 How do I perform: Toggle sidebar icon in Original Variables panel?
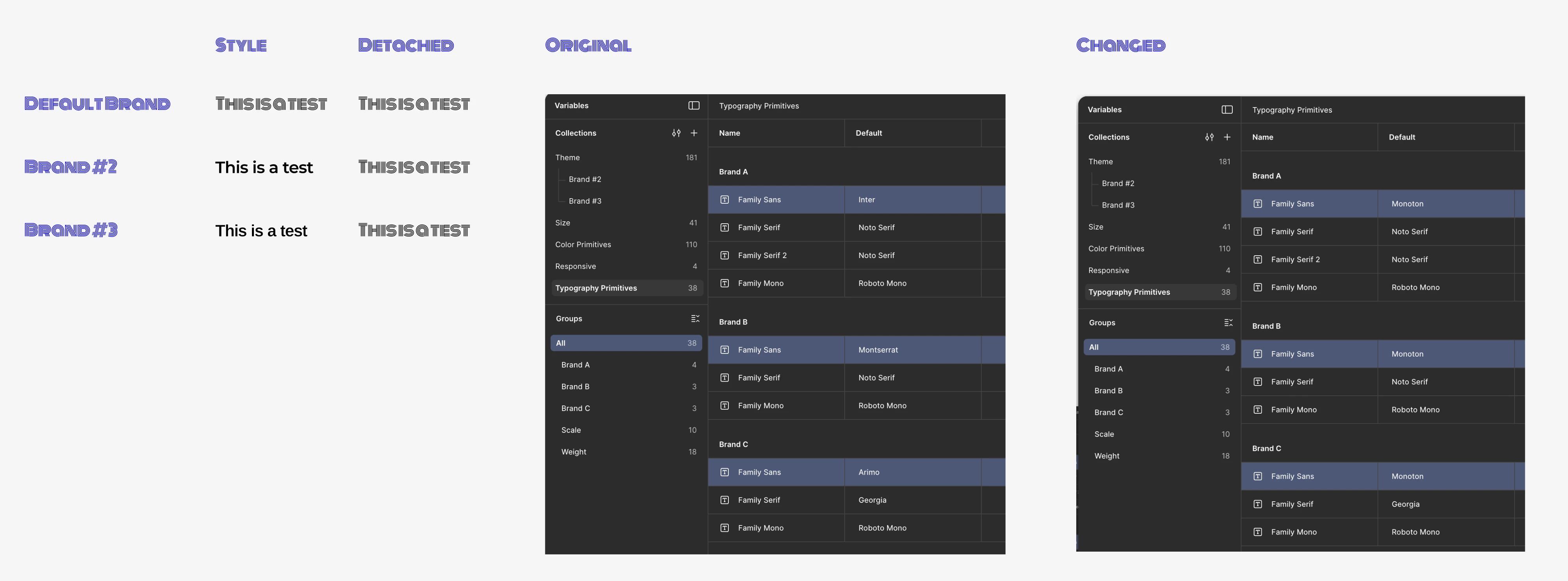693,105
